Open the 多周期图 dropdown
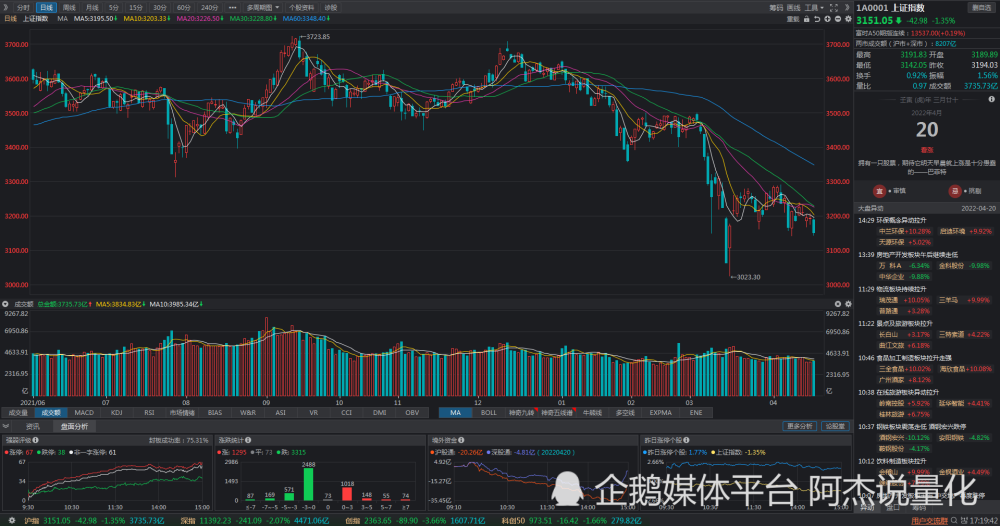The width and height of the screenshot is (1000, 526). [263, 8]
